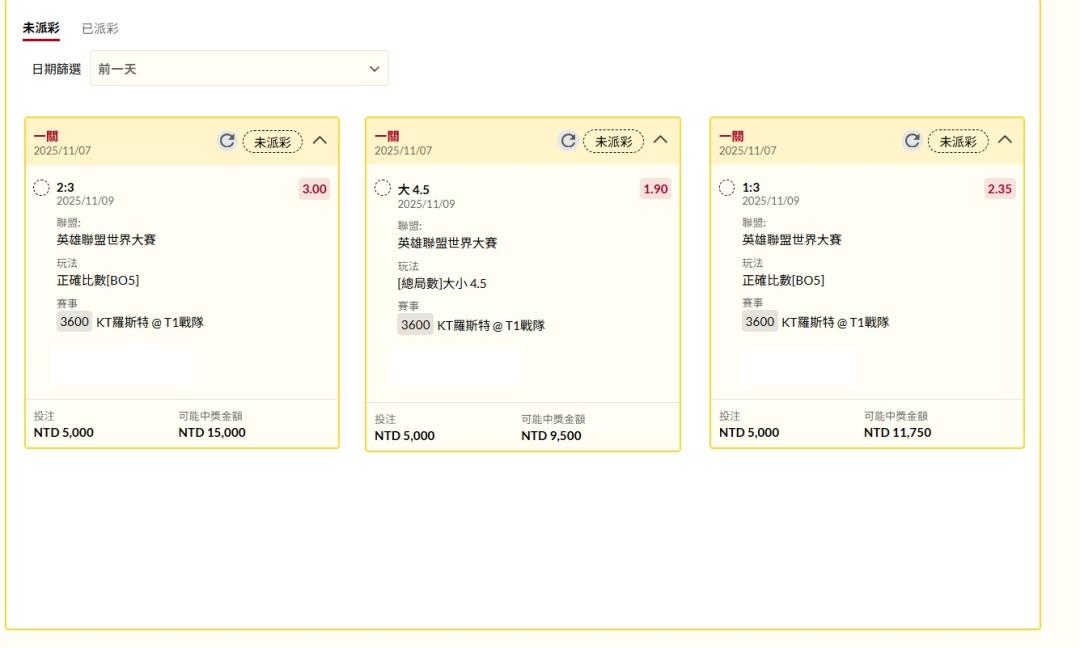Click the 3600 match code in 大 4.5 card
The height and width of the screenshot is (648, 1080).
coord(415,325)
